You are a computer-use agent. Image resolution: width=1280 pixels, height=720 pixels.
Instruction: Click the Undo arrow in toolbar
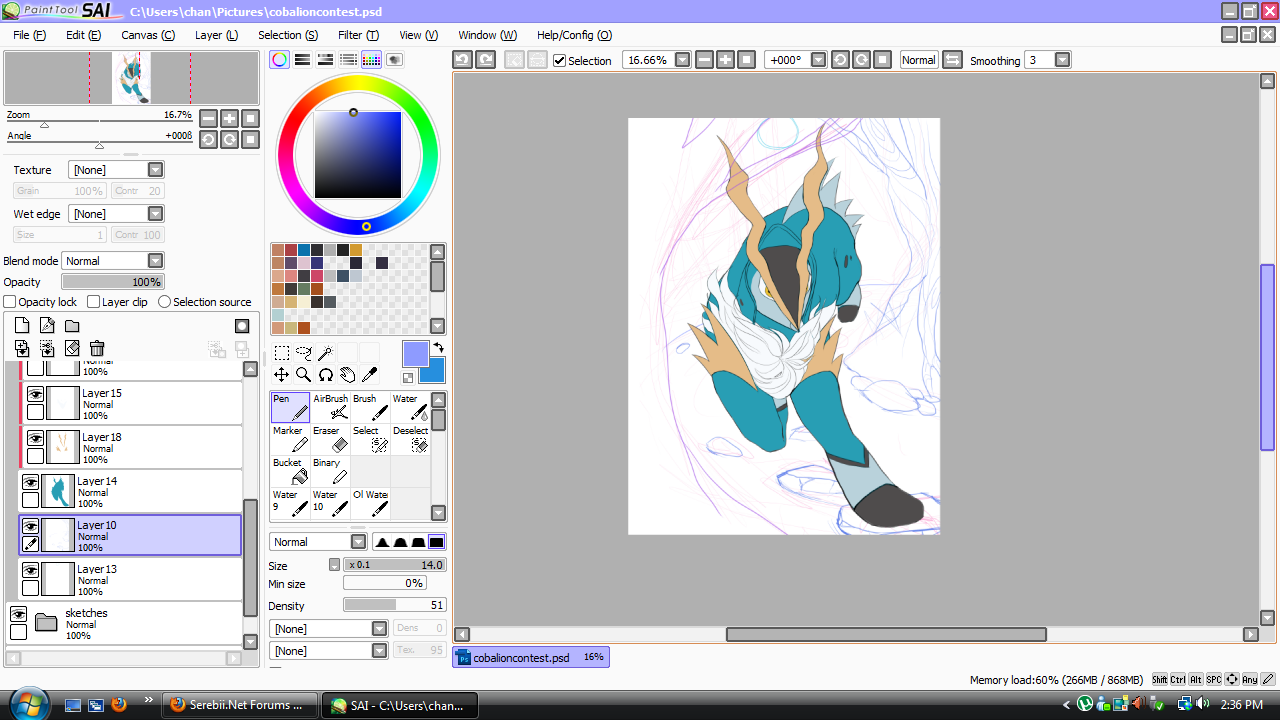(462, 60)
